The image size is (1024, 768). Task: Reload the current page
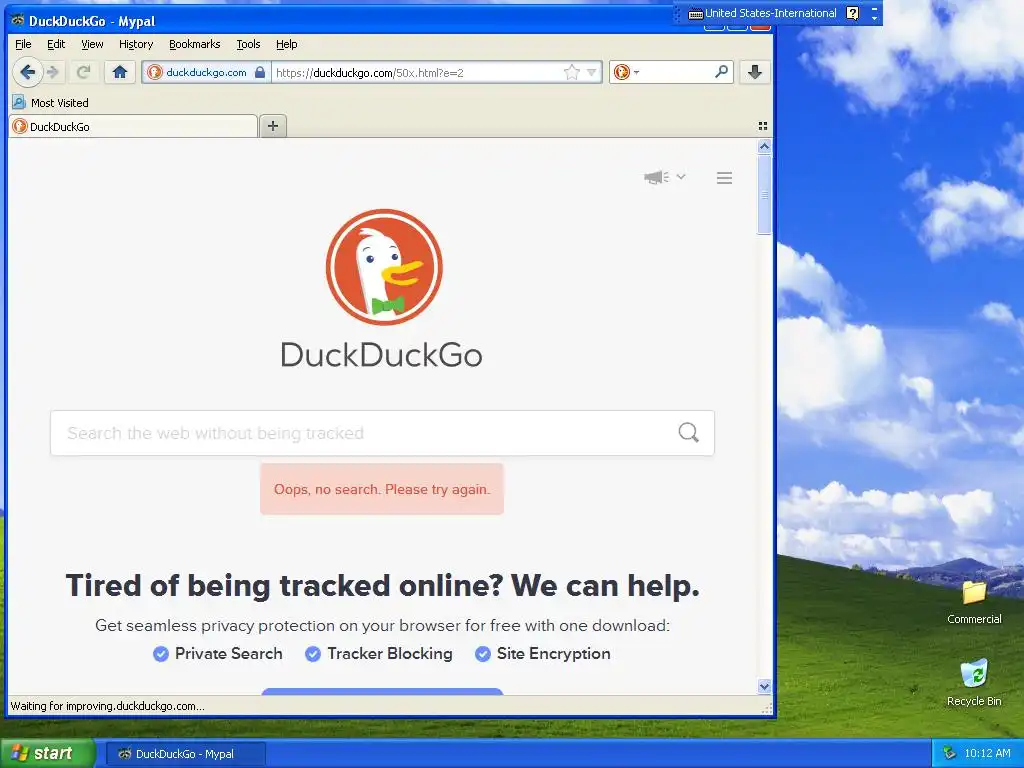coord(83,72)
